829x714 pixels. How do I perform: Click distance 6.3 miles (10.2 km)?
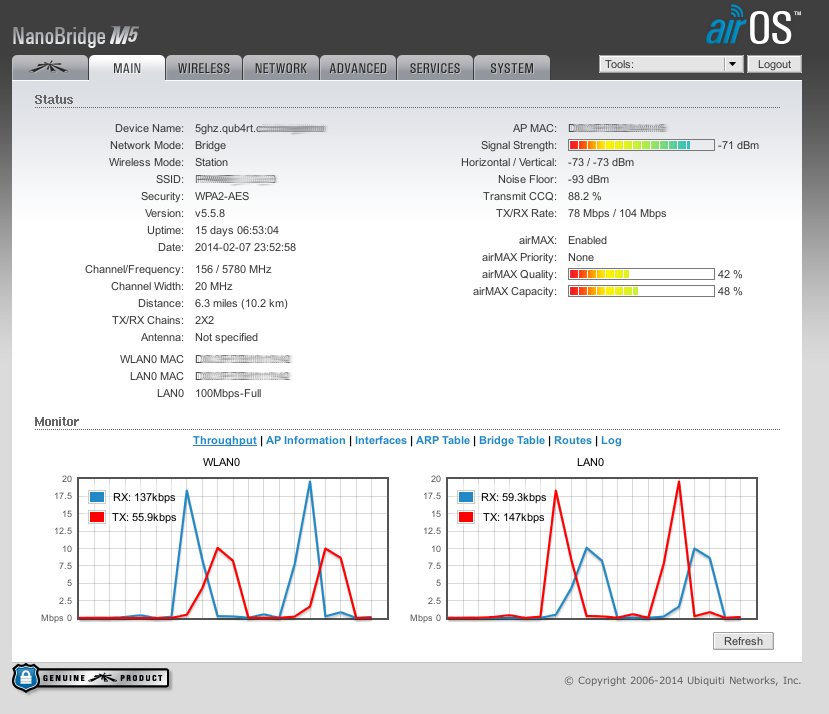click(x=241, y=303)
